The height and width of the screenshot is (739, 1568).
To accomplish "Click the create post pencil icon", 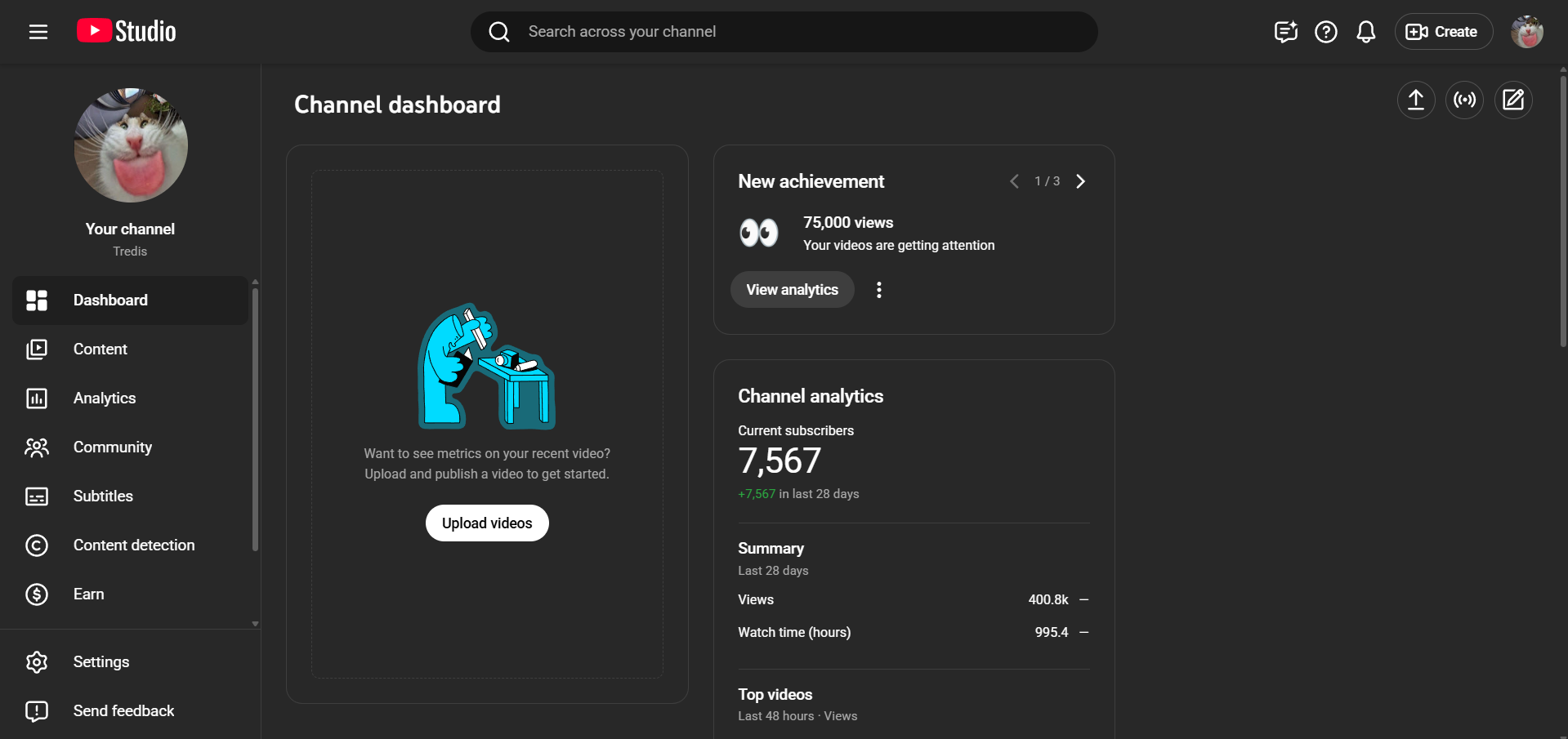I will click(1513, 100).
